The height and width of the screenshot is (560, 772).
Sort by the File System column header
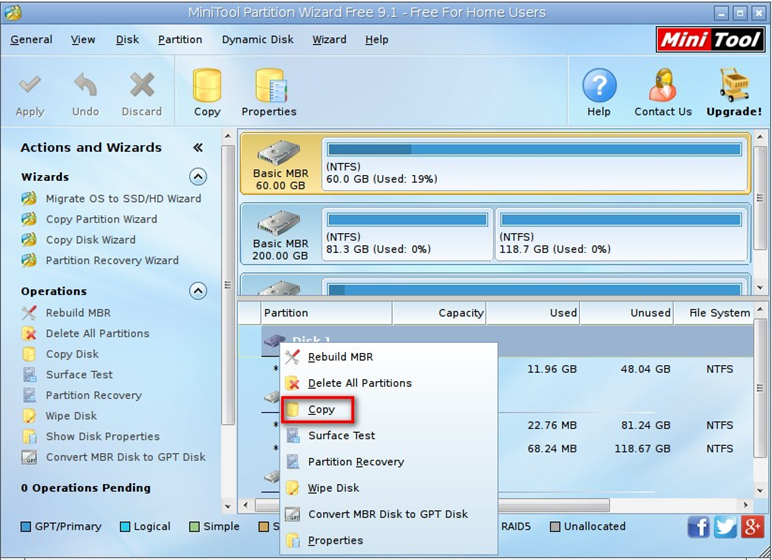pyautogui.click(x=714, y=313)
